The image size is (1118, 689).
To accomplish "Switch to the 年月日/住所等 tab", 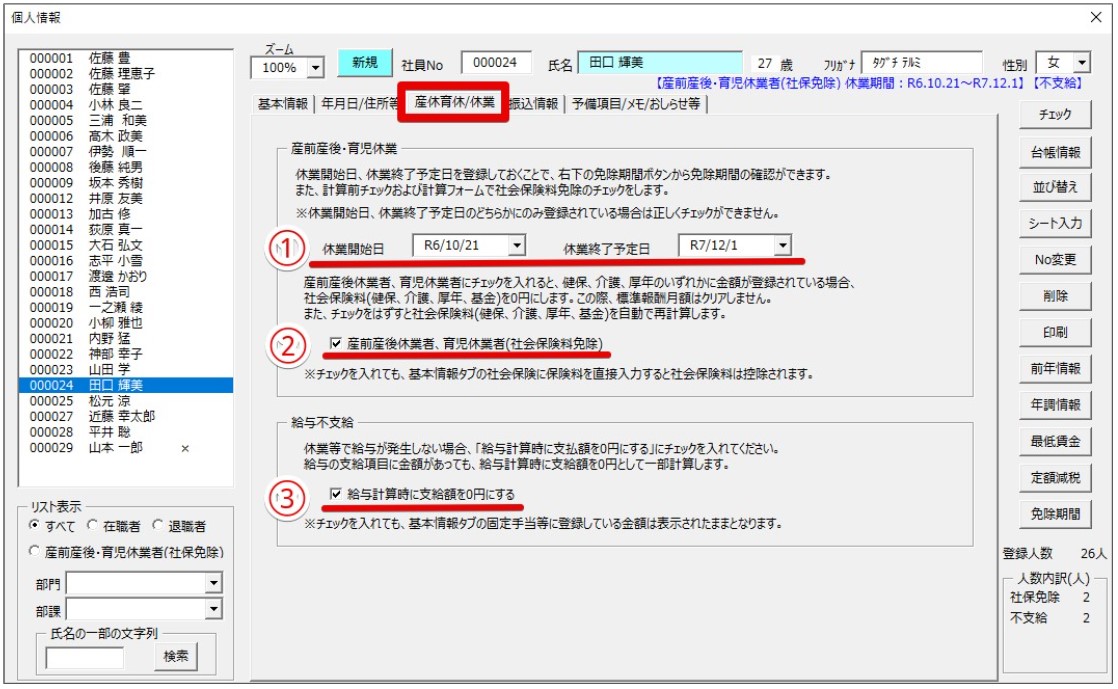I will [359, 104].
